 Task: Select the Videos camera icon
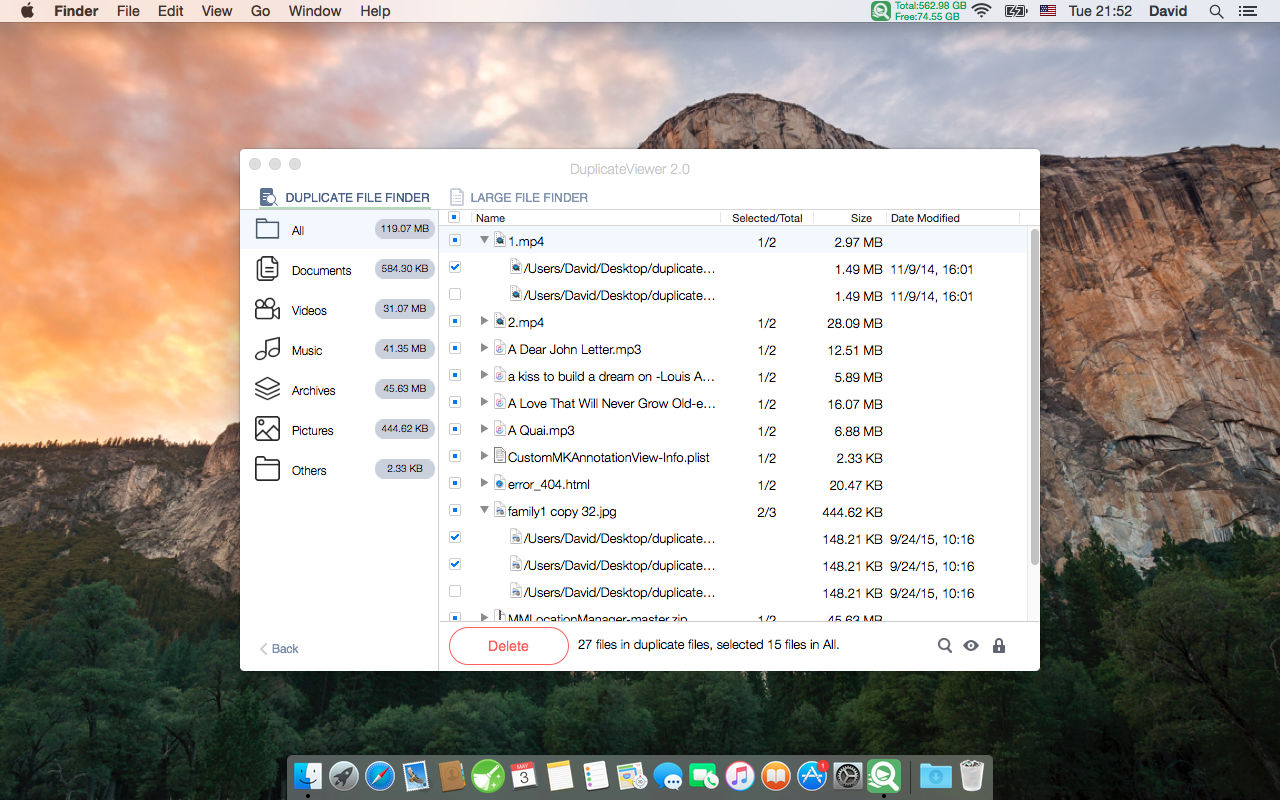(267, 309)
